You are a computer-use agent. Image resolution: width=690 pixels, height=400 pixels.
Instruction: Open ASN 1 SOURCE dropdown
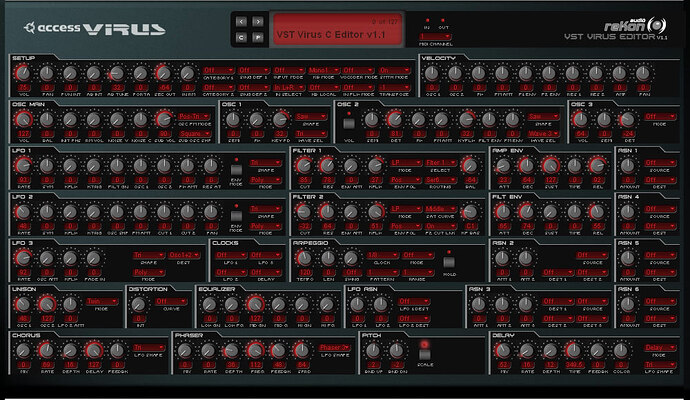(x=660, y=163)
